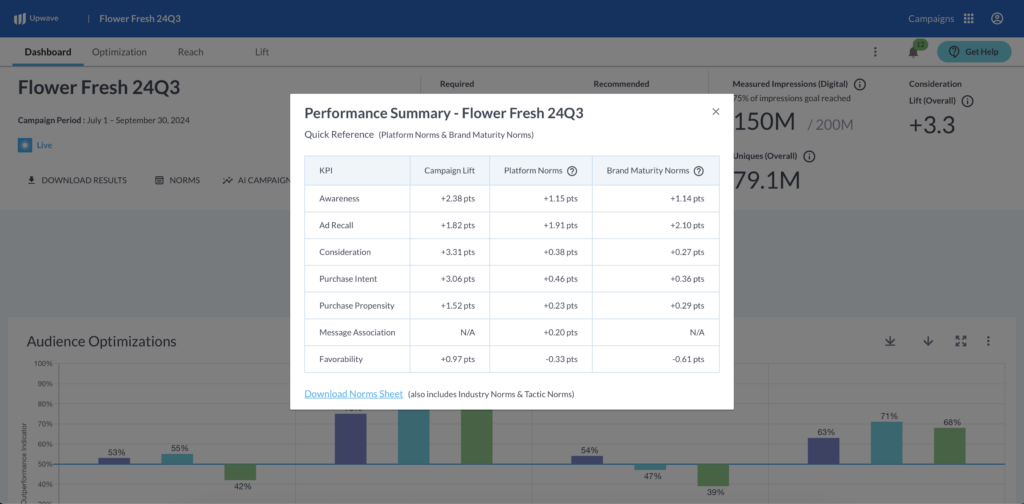The height and width of the screenshot is (504, 1024).
Task: Click the Campaign Lift column header
Action: (x=449, y=170)
